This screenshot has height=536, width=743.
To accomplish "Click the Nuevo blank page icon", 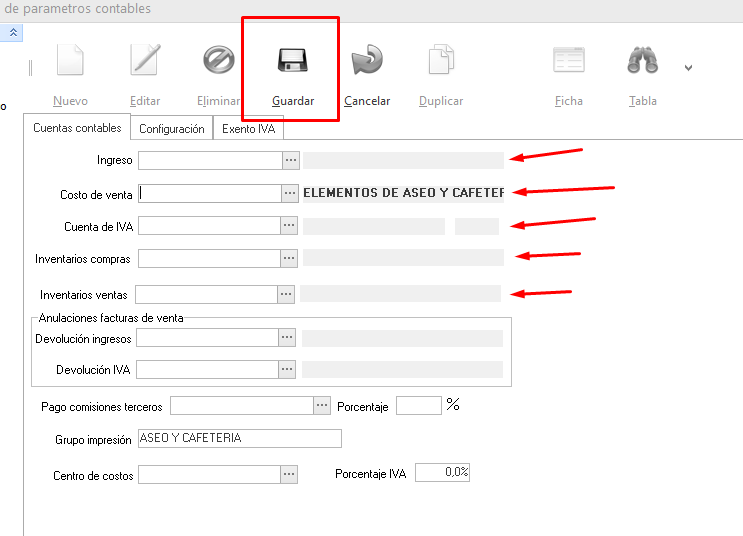I will click(x=70, y=62).
